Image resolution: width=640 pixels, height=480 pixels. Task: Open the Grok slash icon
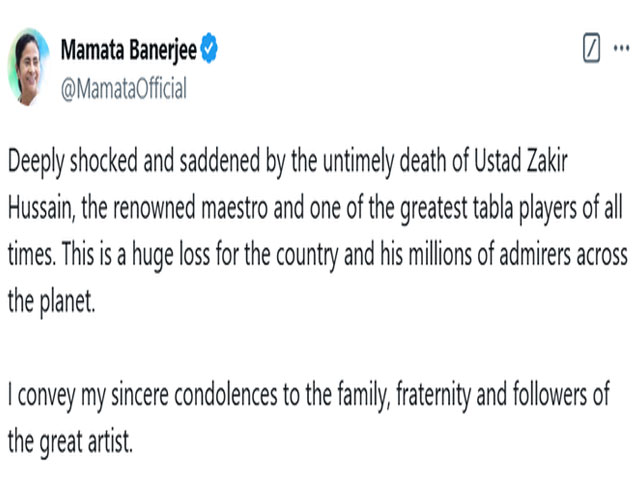(x=591, y=48)
